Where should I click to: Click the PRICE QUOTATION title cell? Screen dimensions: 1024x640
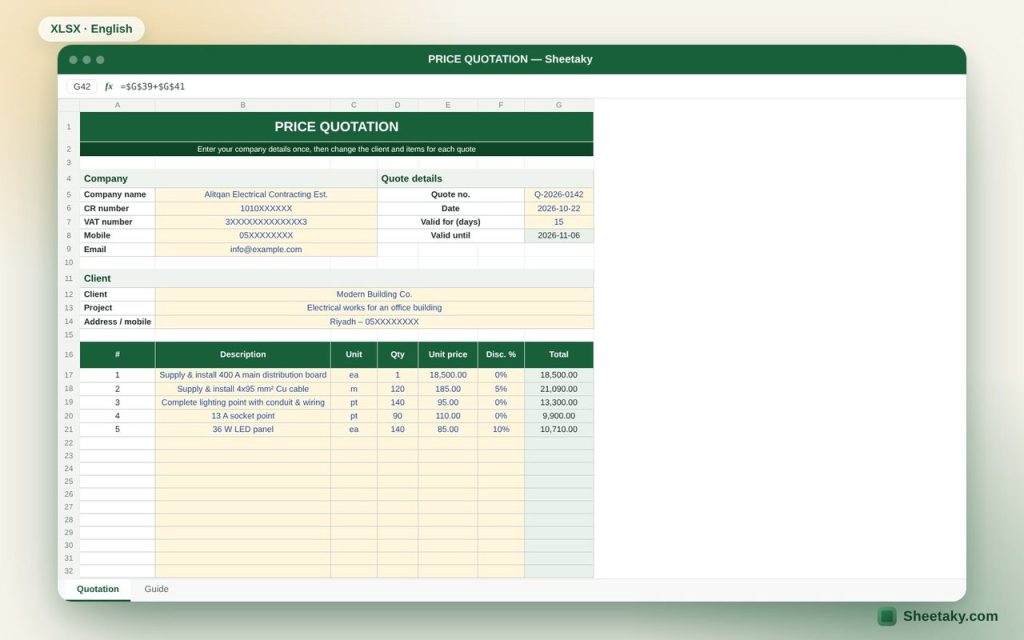click(336, 127)
